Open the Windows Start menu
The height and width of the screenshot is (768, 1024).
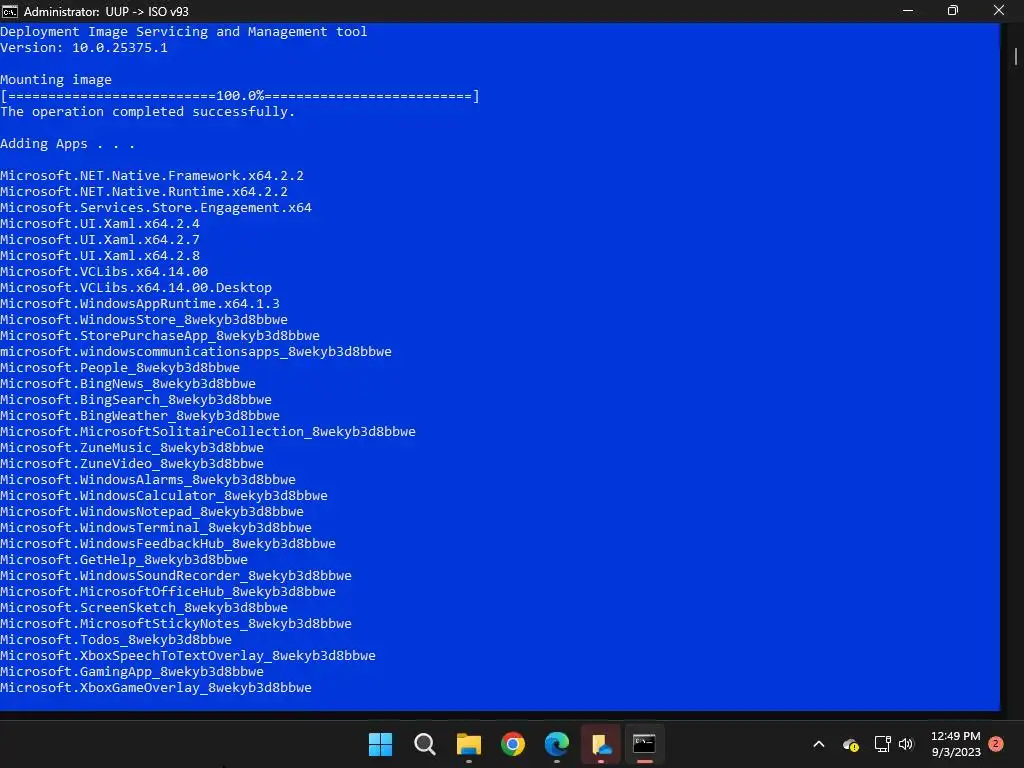coord(380,744)
